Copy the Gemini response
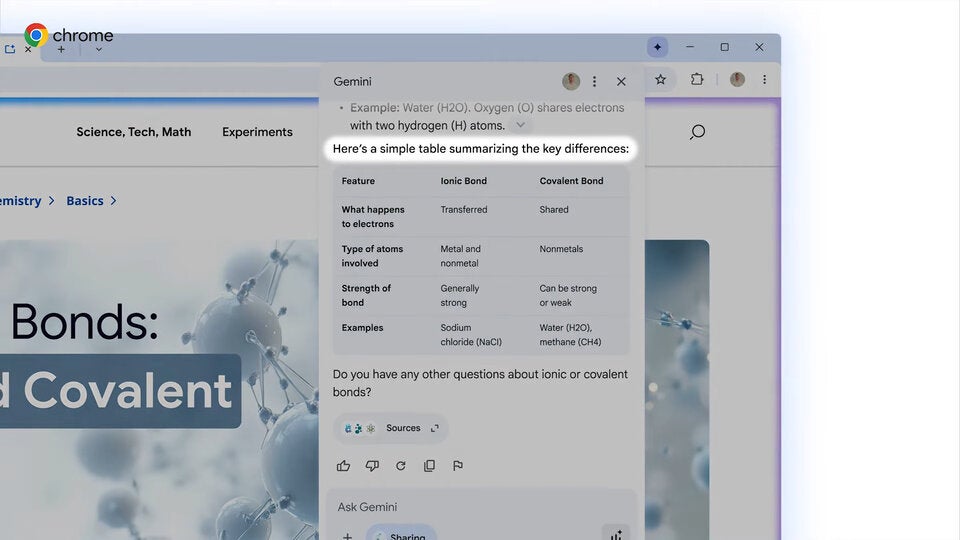This screenshot has width=960, height=540. pos(429,466)
